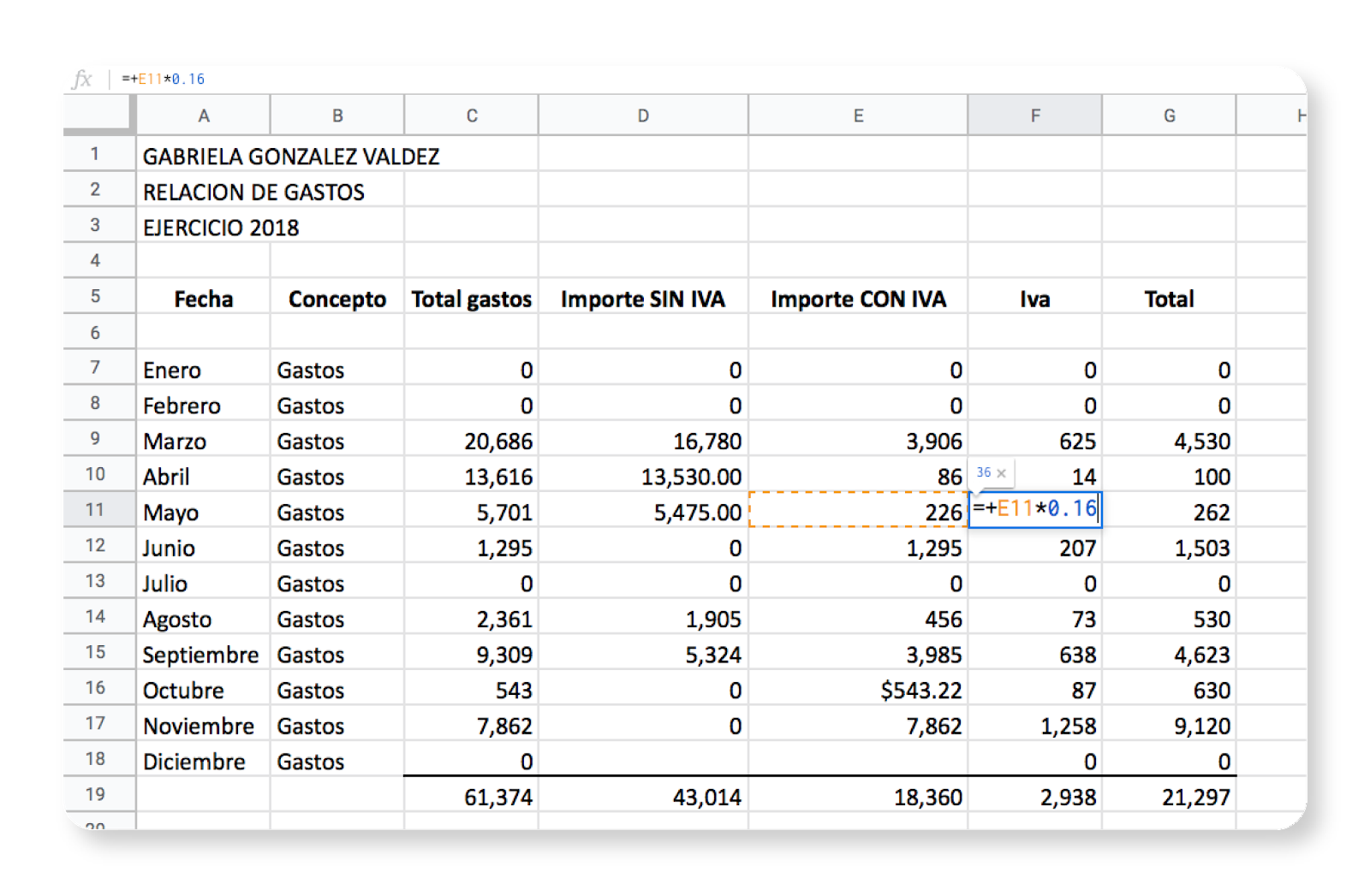
Task: Select column D header
Action: pos(643,116)
